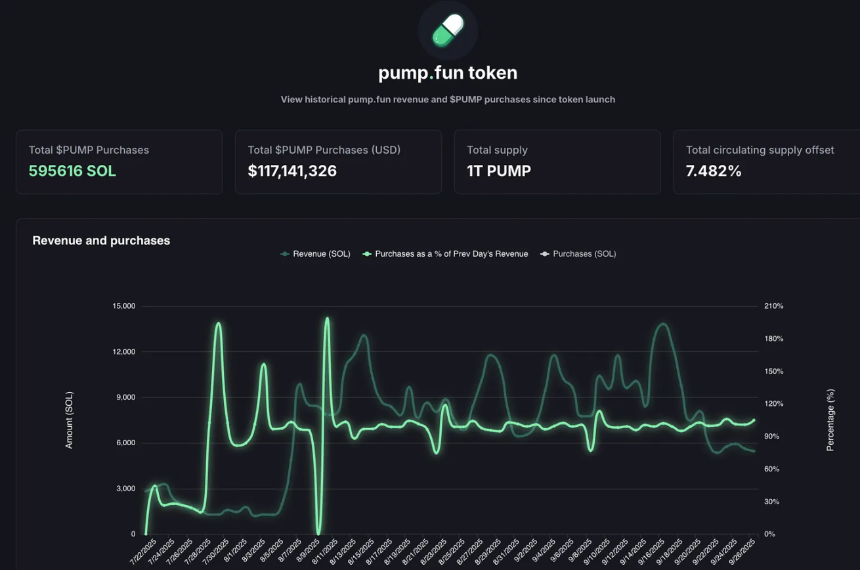Select the Total circulating supply offset card

click(766, 161)
